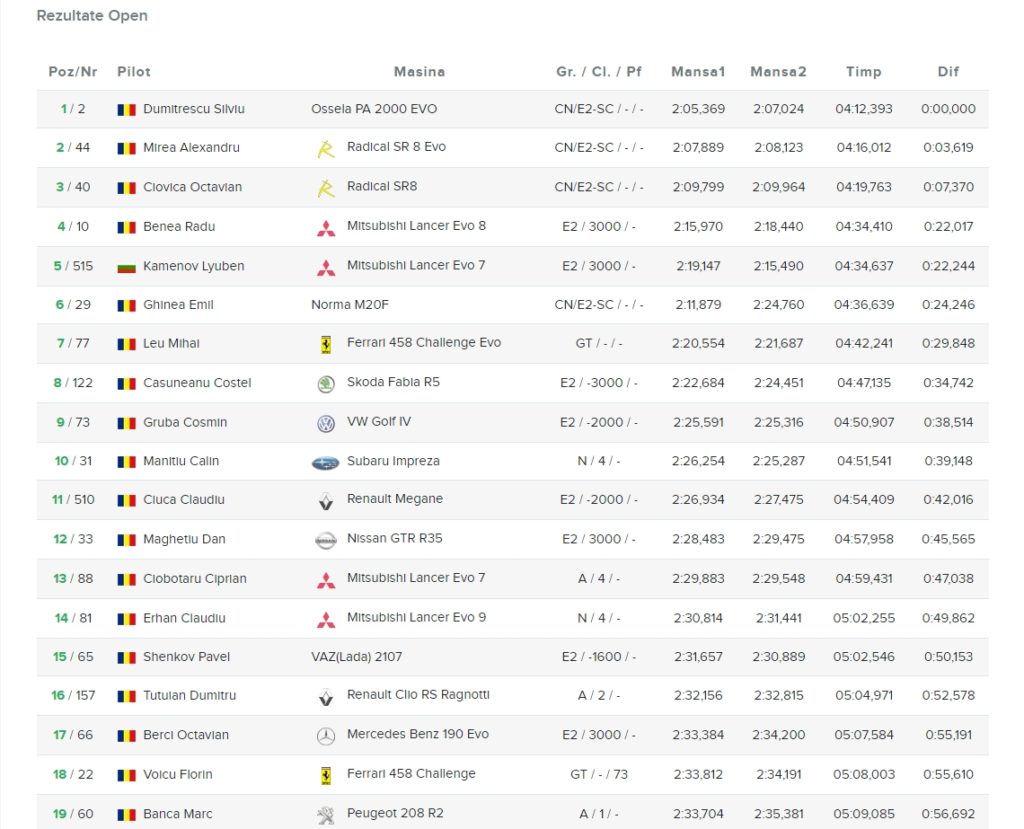Click Radical logo next to Radical SR 8 Evo

[325, 148]
